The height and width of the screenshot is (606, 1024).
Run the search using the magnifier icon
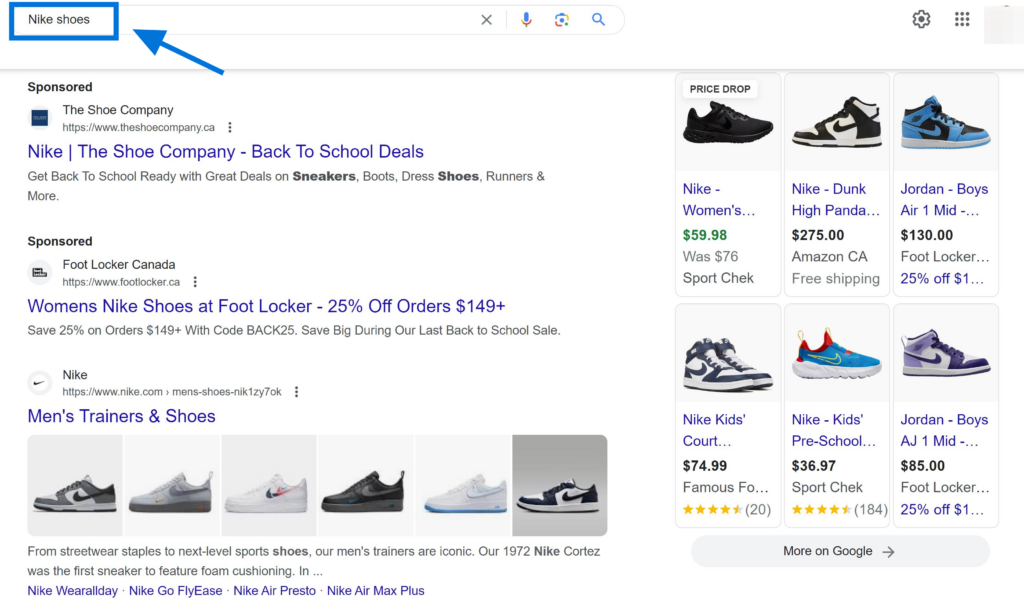coord(598,19)
